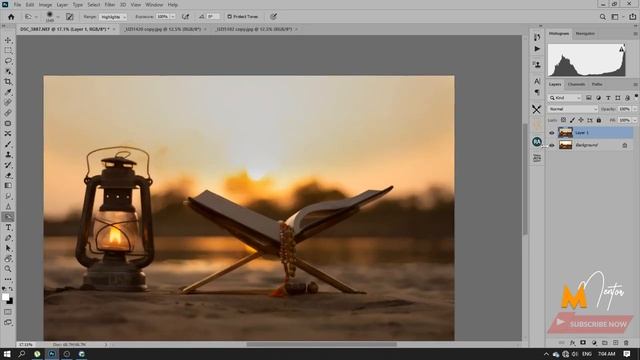
Task: Open the Range Highlights dropdown
Action: pos(113,17)
